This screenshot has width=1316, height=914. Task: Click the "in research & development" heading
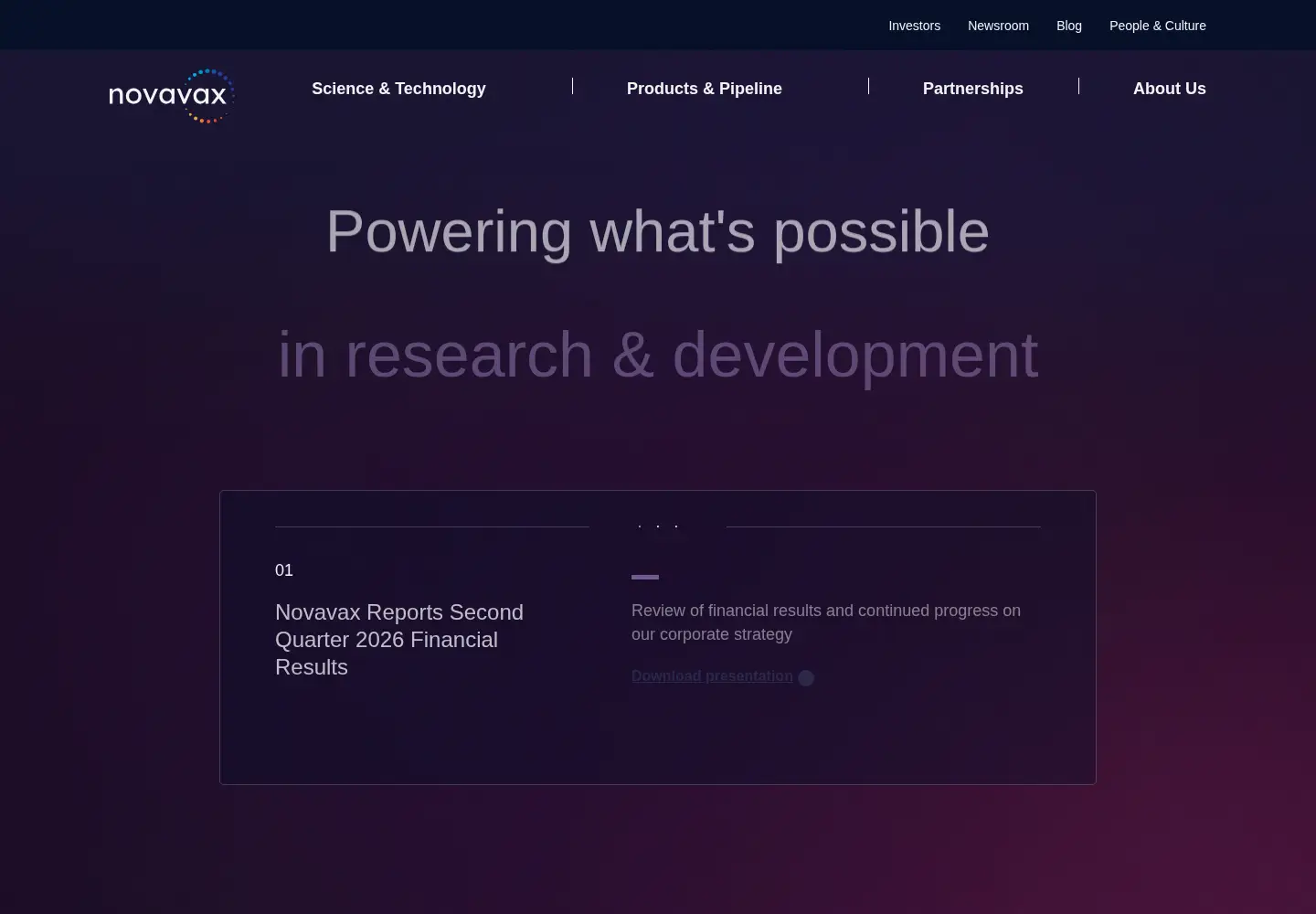(x=658, y=355)
